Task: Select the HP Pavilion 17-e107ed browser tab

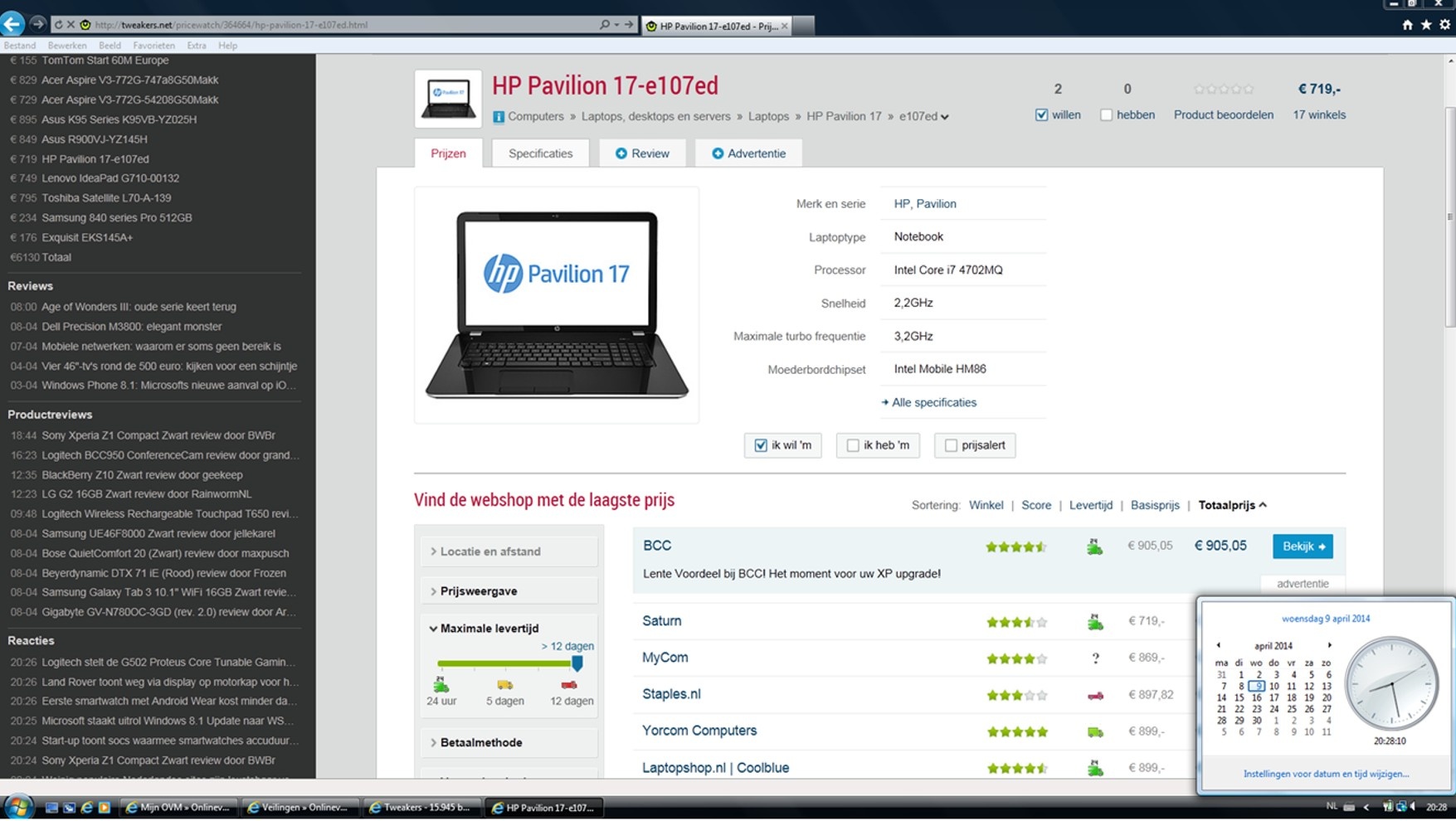Action: click(718, 26)
